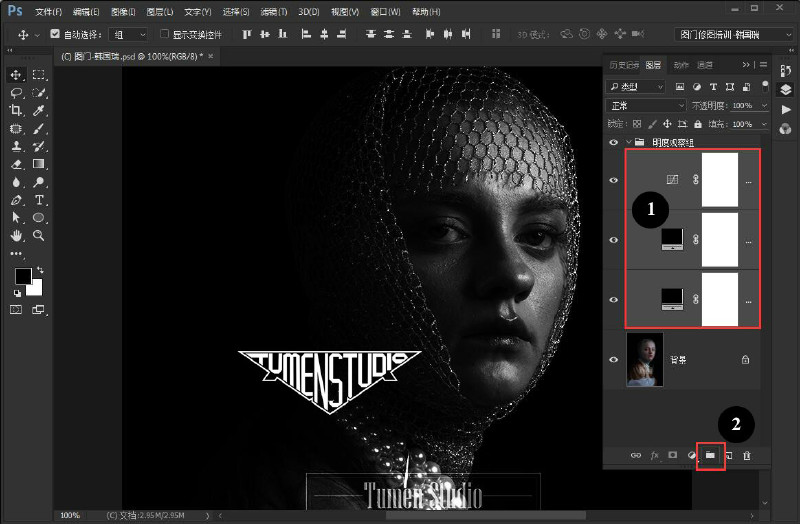Click the foreground color swatch
Screen dimensions: 800x524
[23, 276]
